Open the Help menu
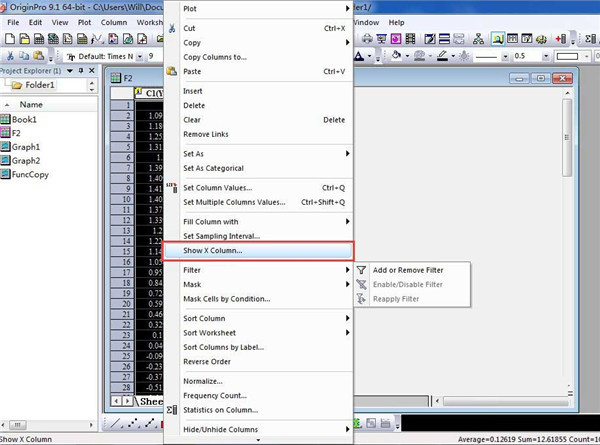The image size is (600, 445). [396, 21]
